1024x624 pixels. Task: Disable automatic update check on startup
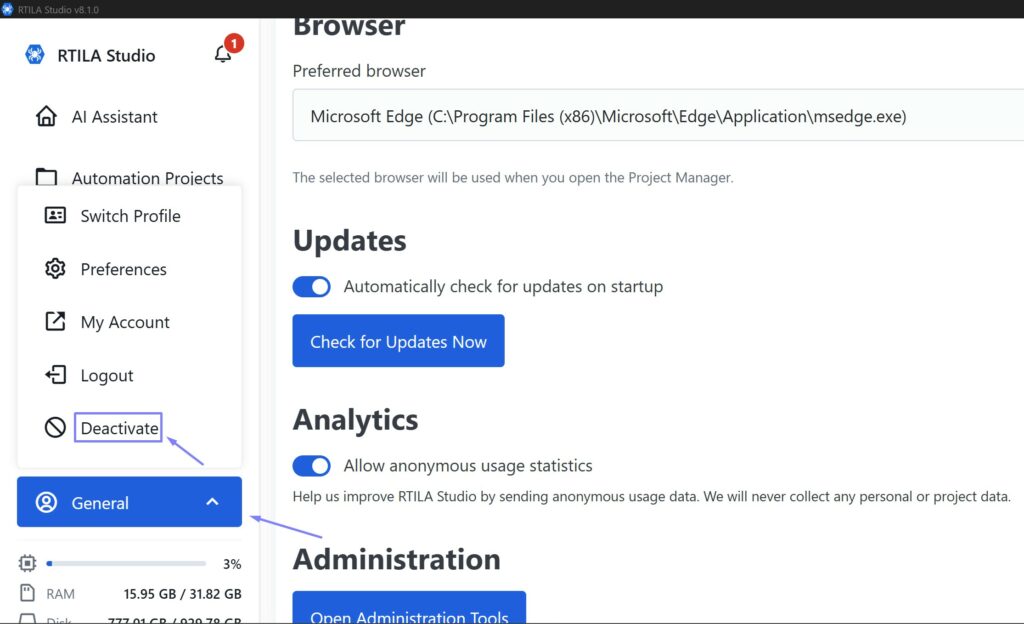pyautogui.click(x=311, y=287)
